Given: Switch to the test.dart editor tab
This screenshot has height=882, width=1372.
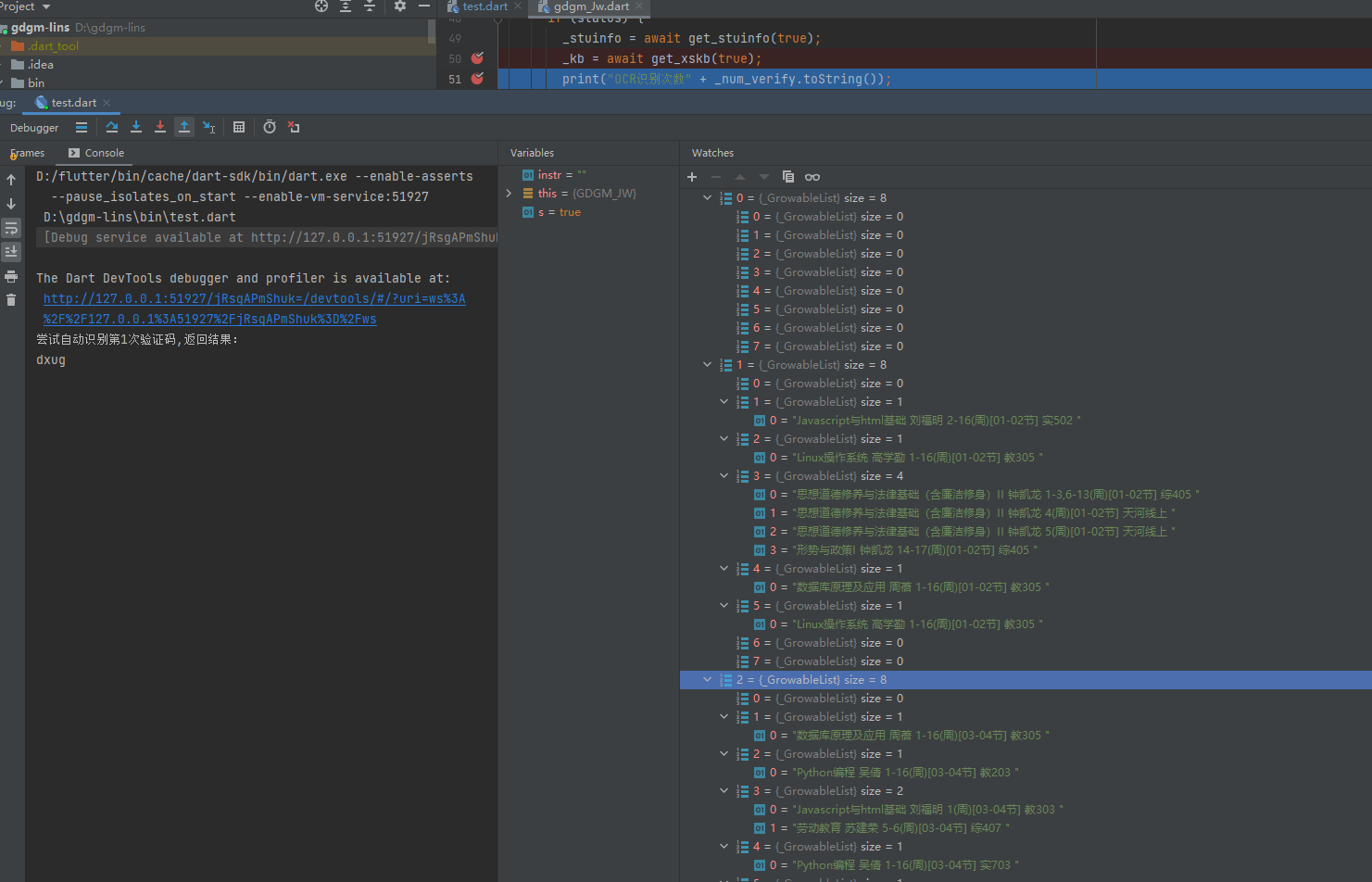Looking at the screenshot, I should click(x=485, y=6).
